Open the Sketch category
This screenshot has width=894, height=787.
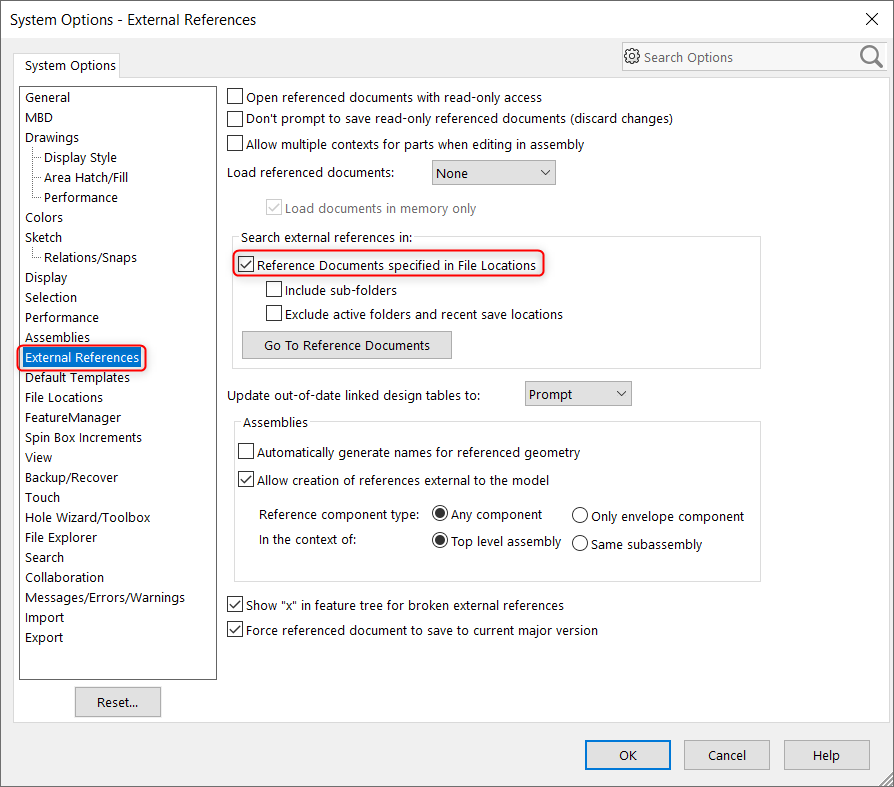pyautogui.click(x=43, y=237)
